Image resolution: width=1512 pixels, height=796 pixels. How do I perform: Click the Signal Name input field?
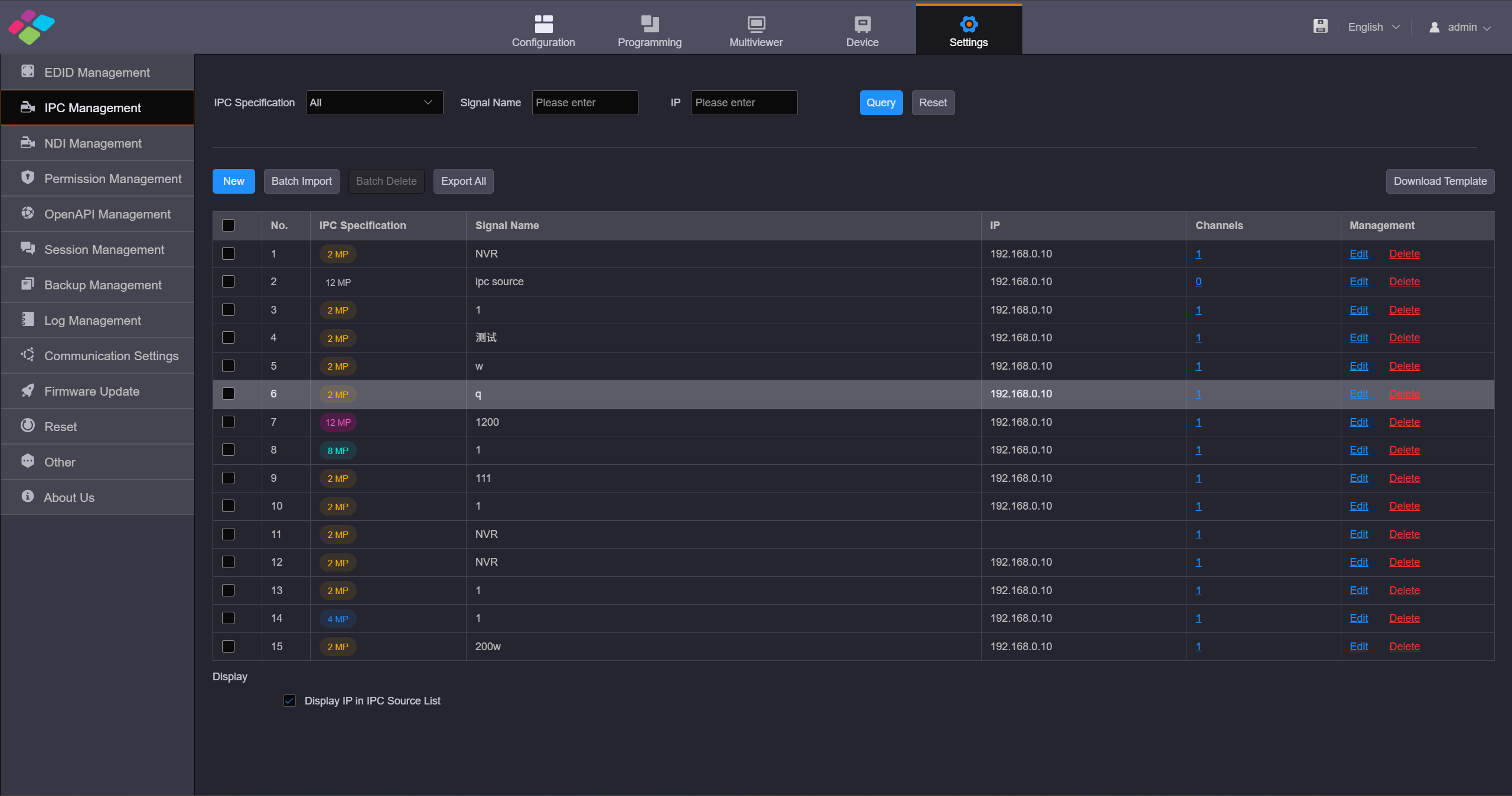[584, 103]
